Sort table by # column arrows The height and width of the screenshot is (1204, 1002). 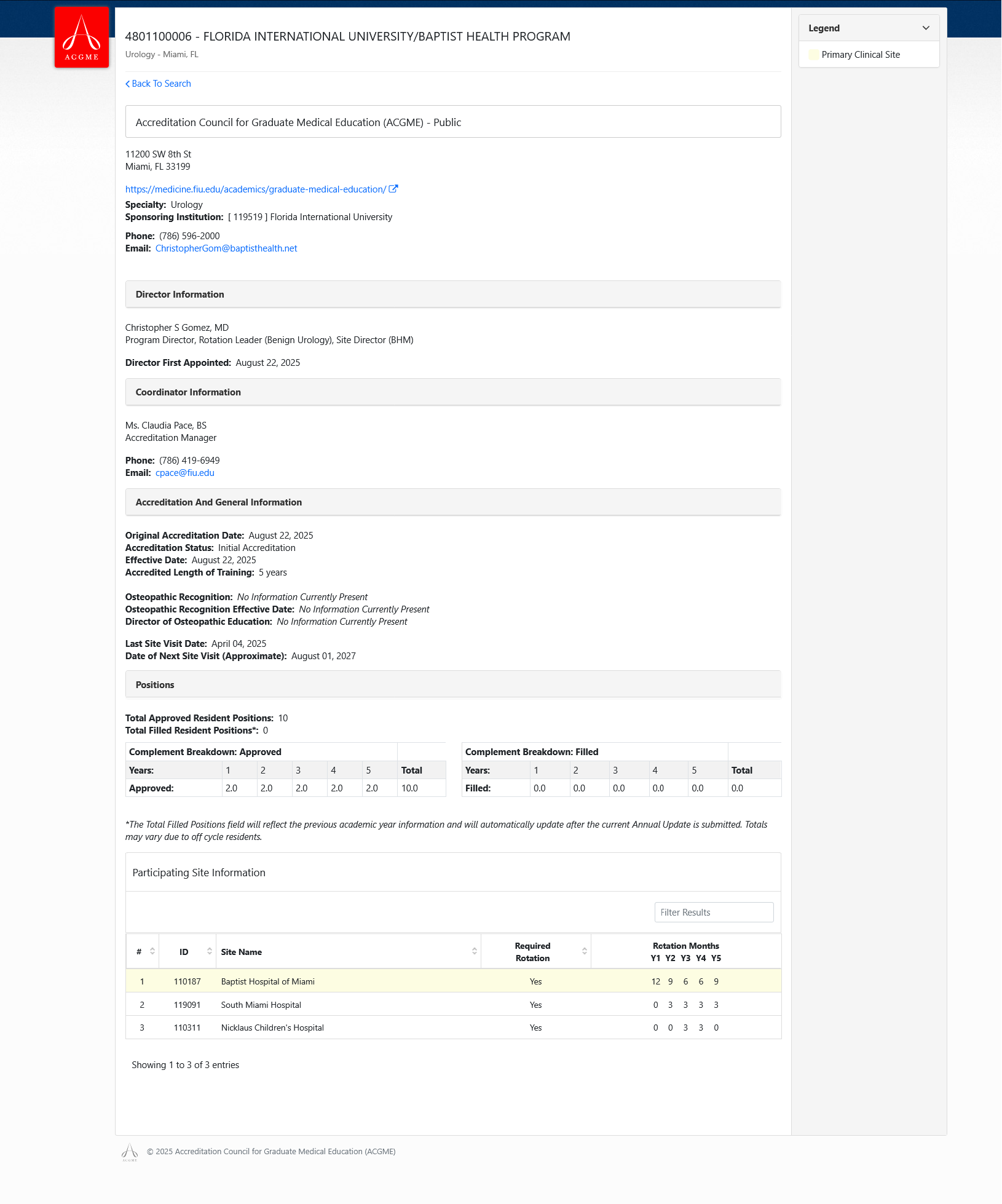coord(152,951)
